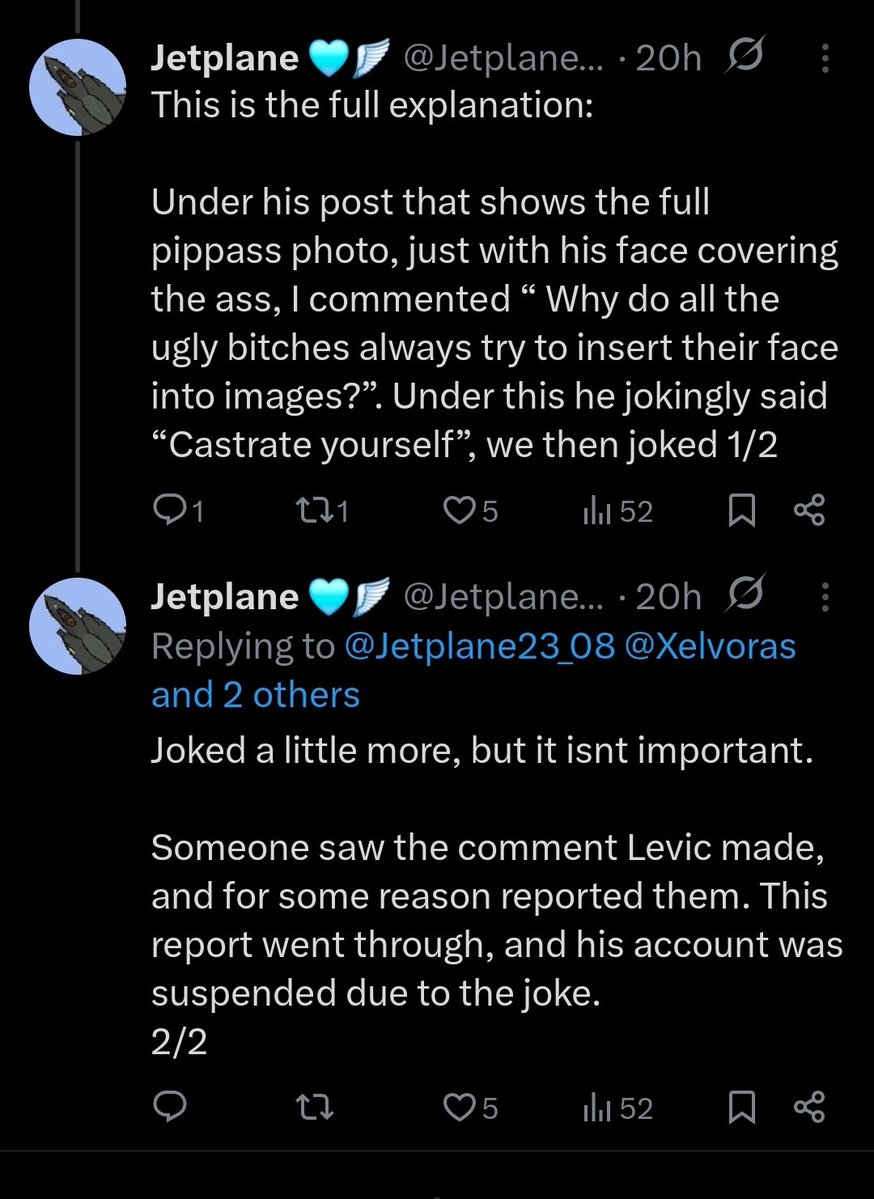The image size is (874, 1199).
Task: Share the second post ending 2/2
Action: pos(808,1107)
